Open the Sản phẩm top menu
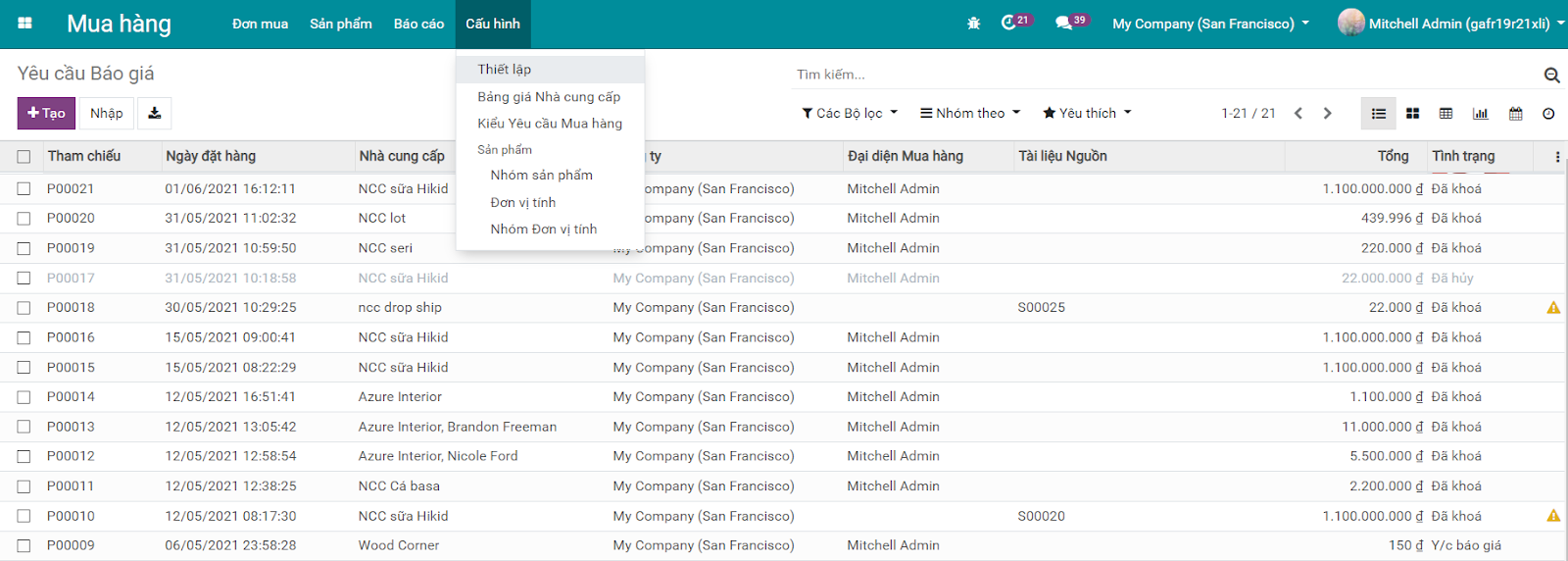The image size is (1568, 561). pos(341,24)
